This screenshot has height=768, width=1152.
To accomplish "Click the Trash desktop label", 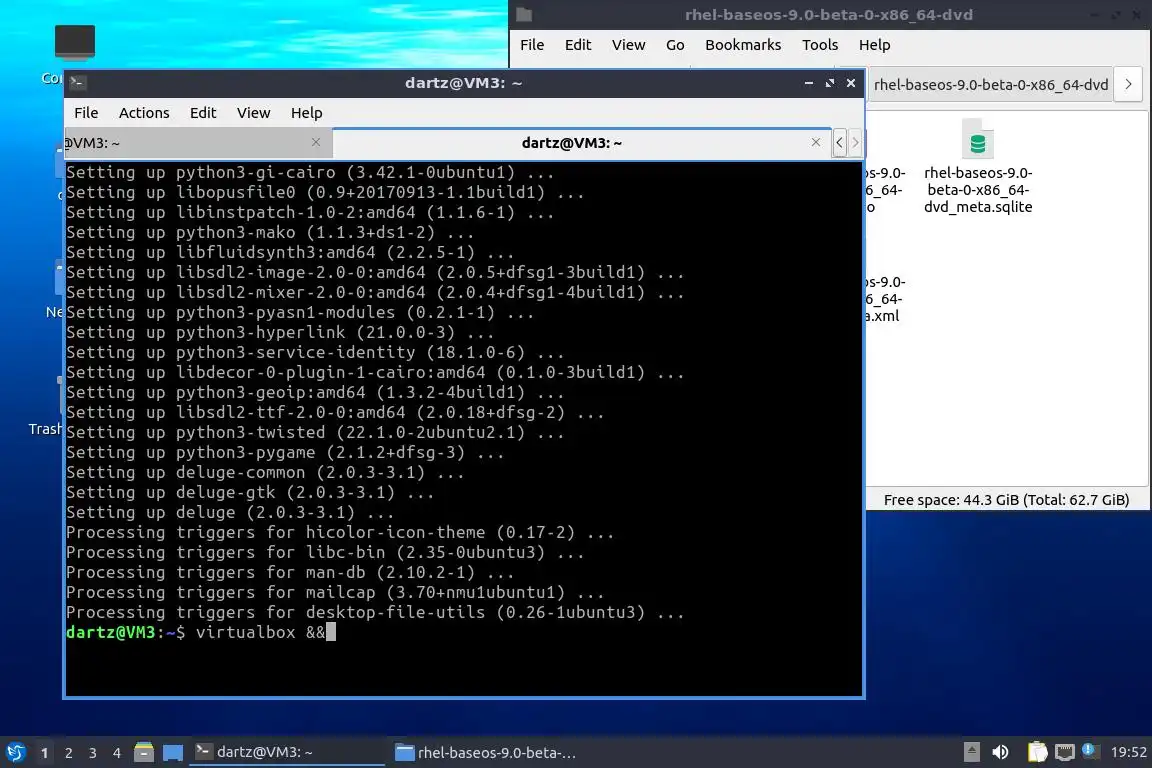I will point(46,428).
